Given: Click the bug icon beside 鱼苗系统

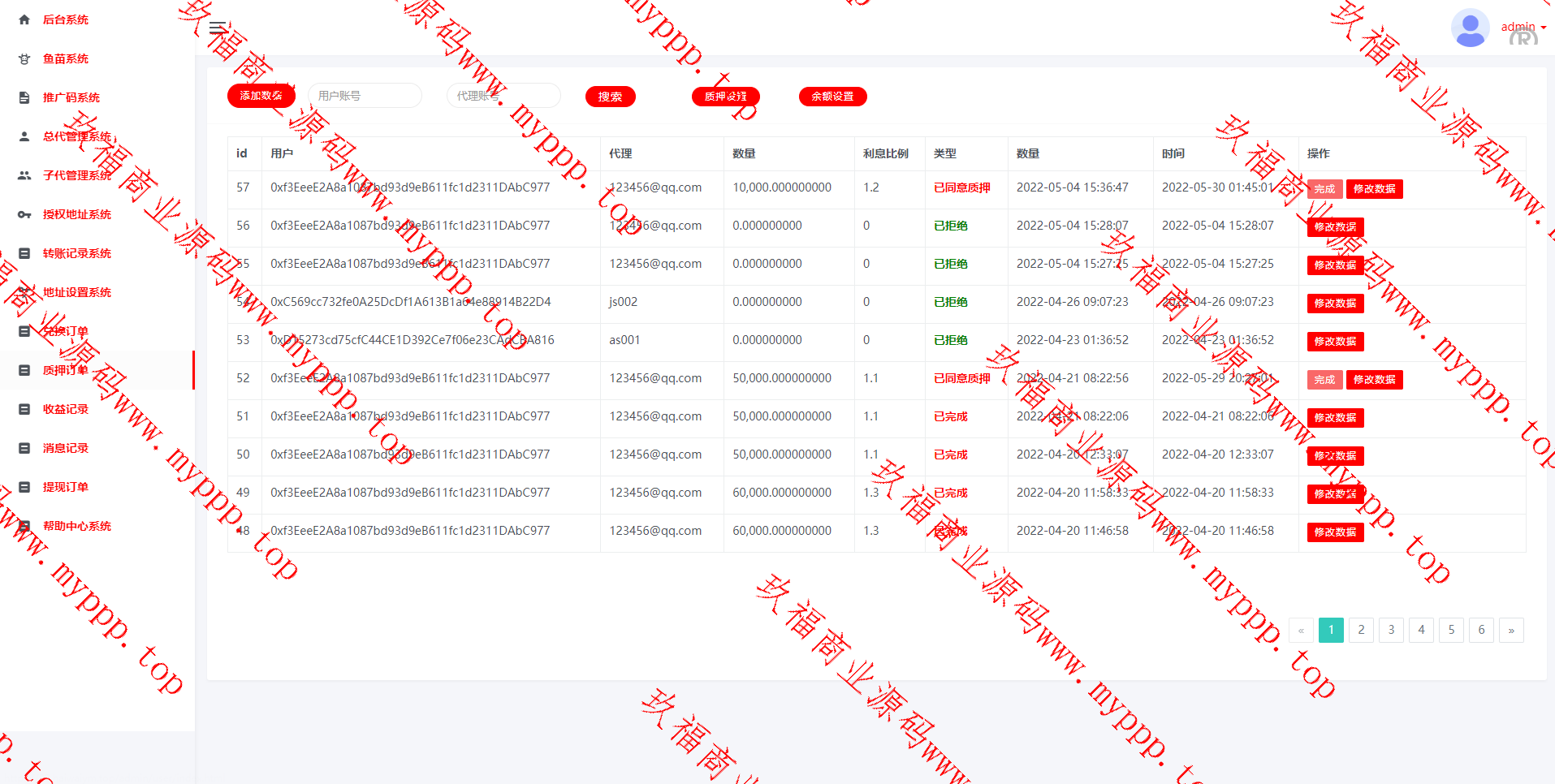Looking at the screenshot, I should [x=24, y=58].
